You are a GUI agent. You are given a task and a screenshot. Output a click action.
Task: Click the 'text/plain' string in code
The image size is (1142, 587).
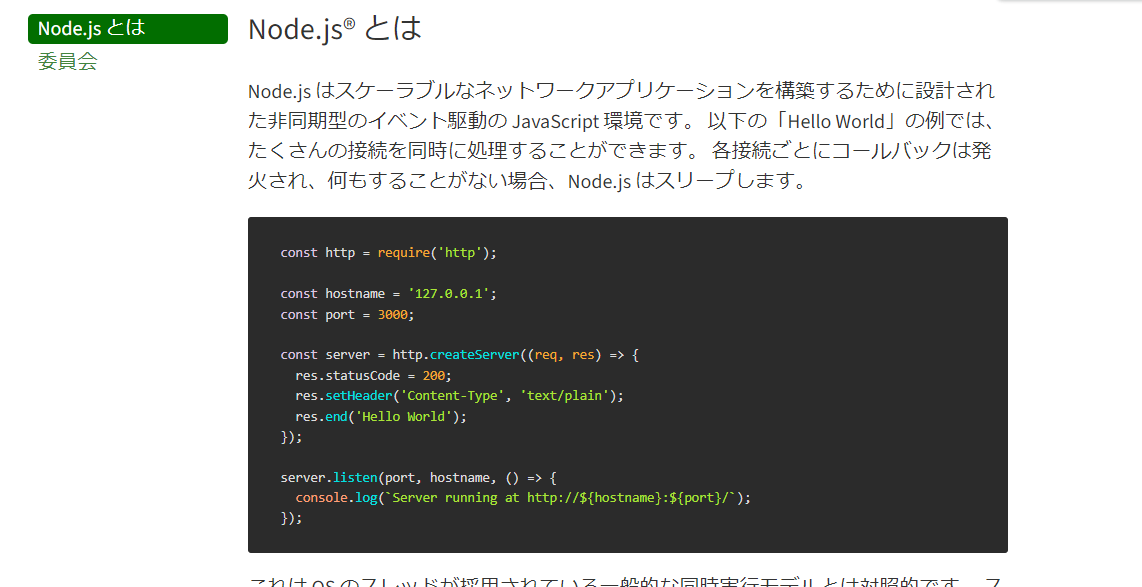(x=566, y=396)
